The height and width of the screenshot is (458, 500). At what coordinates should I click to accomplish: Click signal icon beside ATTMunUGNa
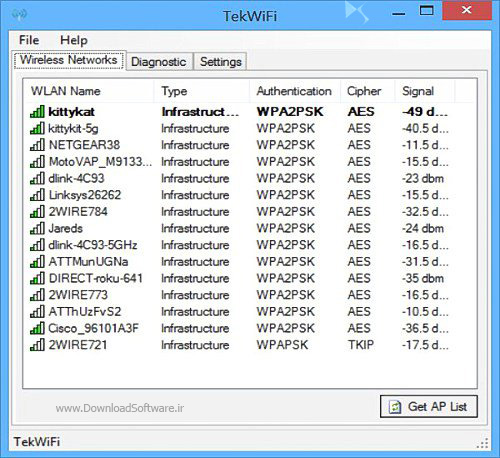click(x=37, y=262)
